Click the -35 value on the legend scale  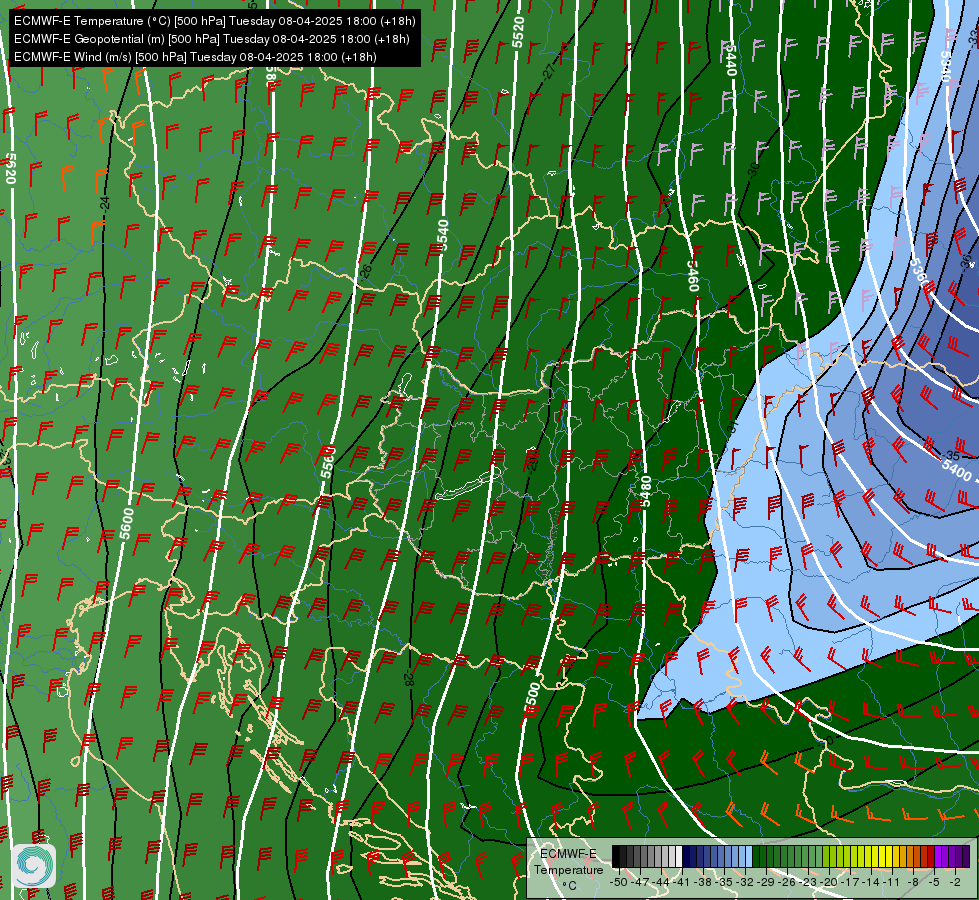point(723,882)
